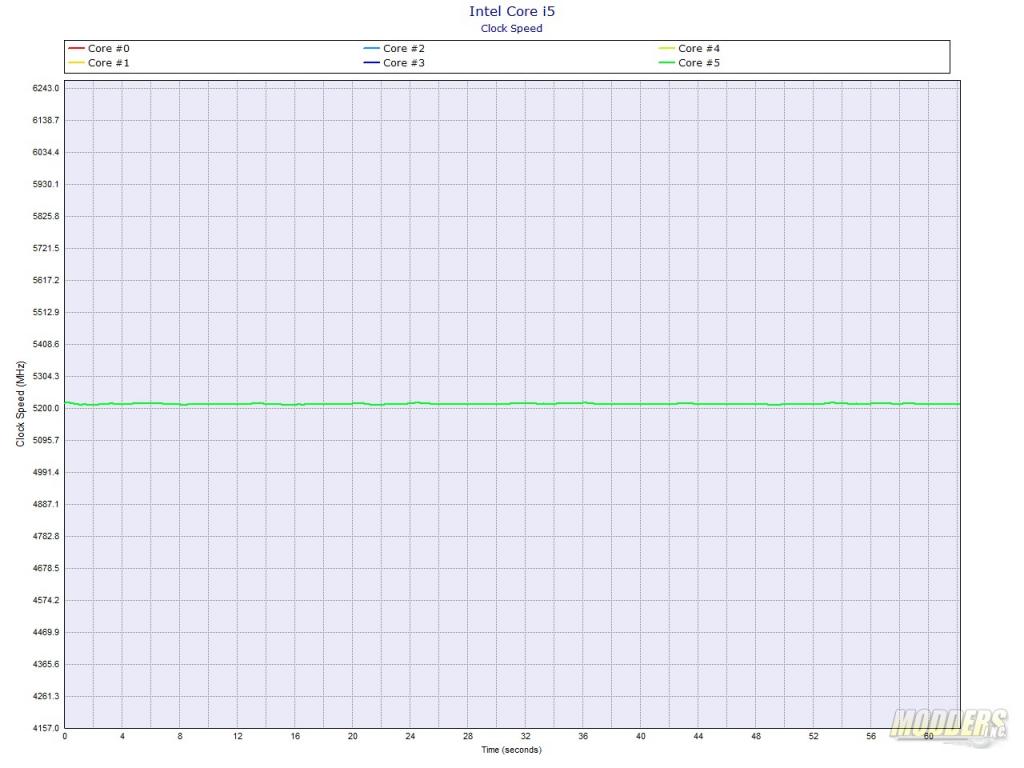Viewport: 1024px width, 768px height.
Task: Click the 5200.0 y-axis value
Action: tap(46, 408)
